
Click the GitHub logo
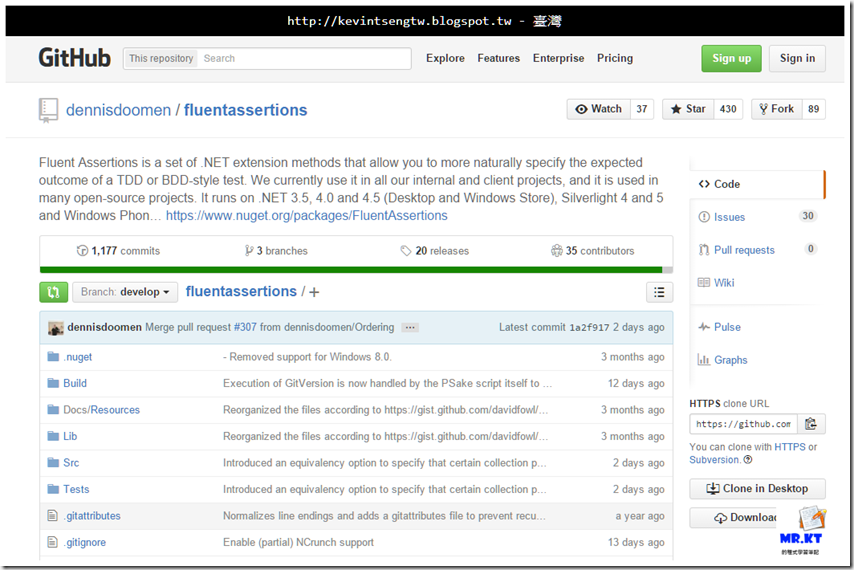(75, 58)
